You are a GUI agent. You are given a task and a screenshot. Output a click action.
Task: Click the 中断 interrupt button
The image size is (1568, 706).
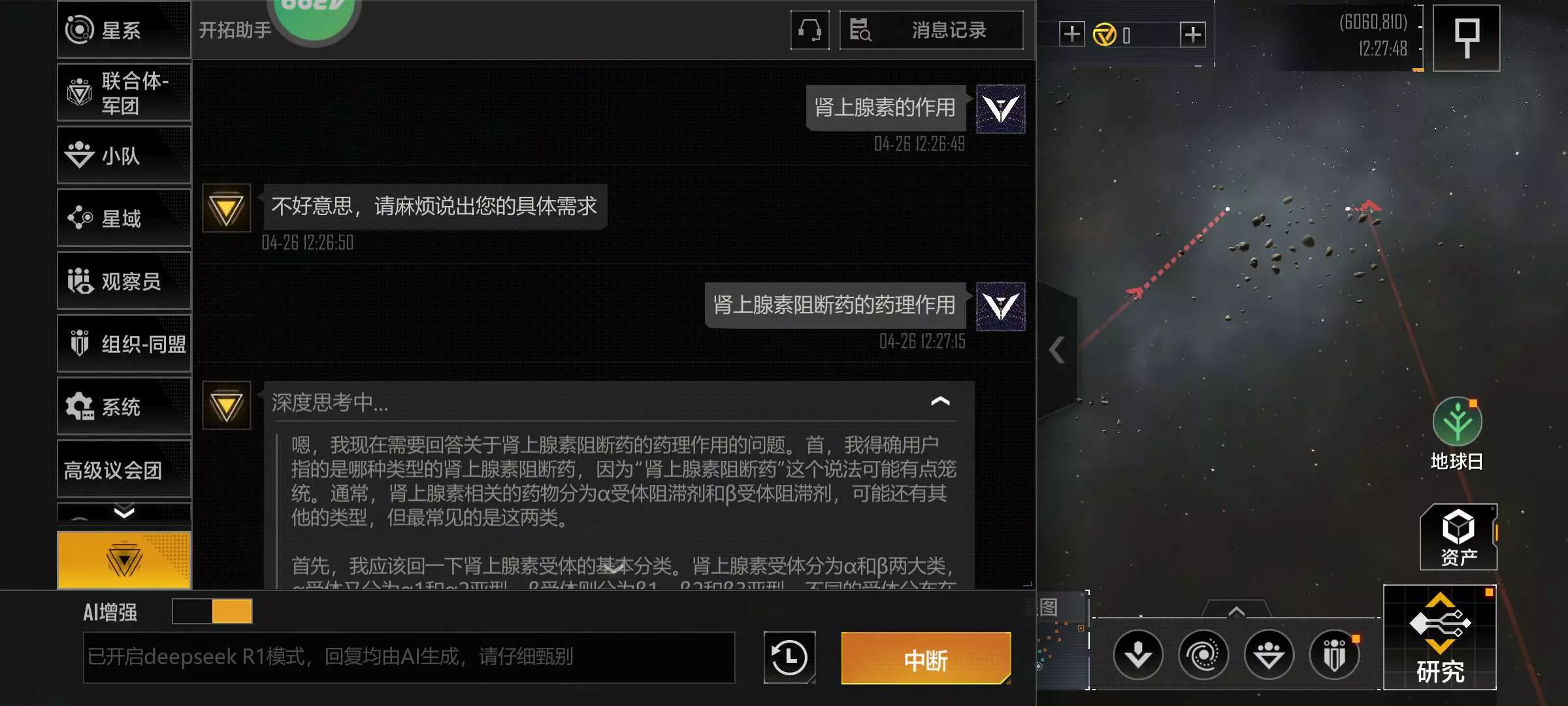(926, 658)
